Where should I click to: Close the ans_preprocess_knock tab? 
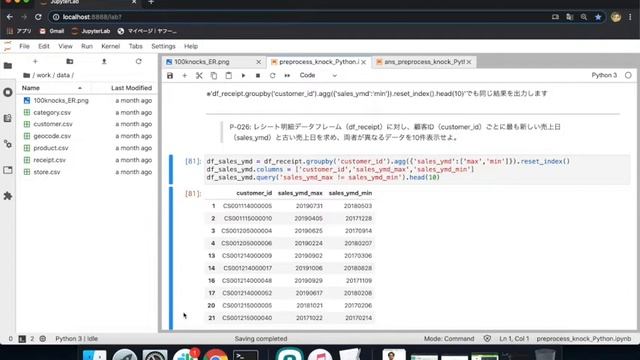click(x=469, y=62)
